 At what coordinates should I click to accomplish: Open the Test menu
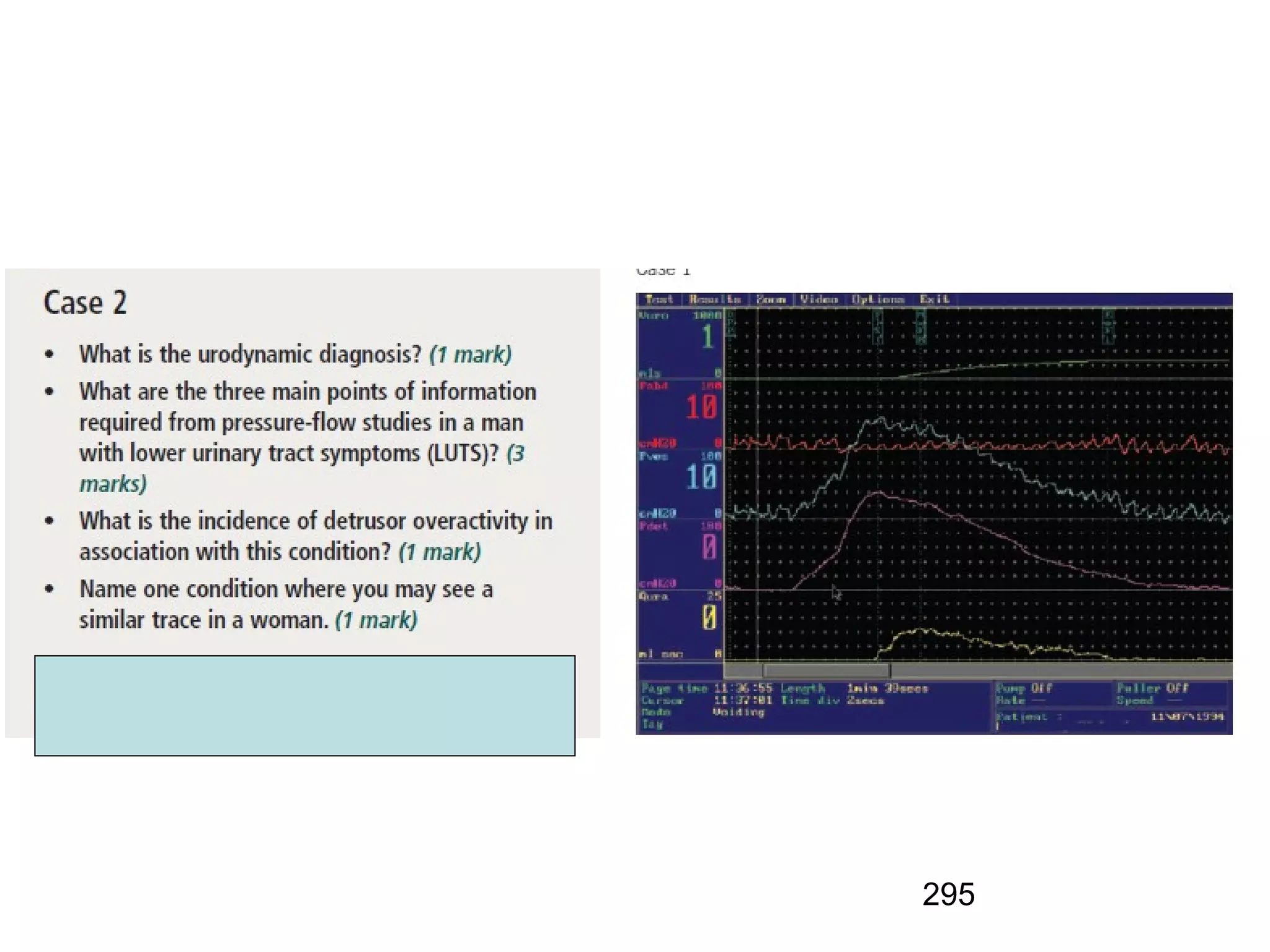coord(659,299)
